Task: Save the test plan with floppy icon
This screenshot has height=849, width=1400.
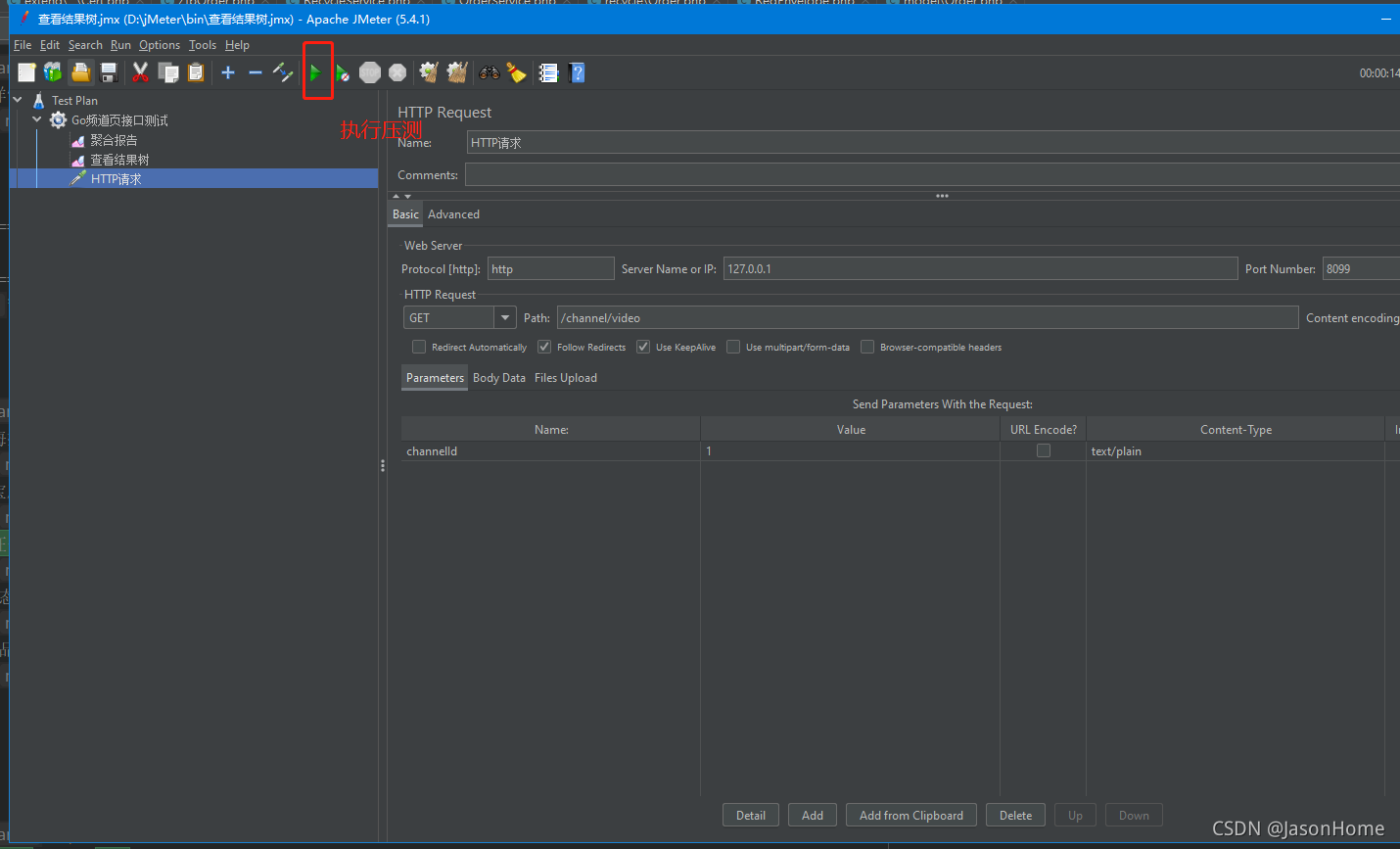Action: point(109,72)
